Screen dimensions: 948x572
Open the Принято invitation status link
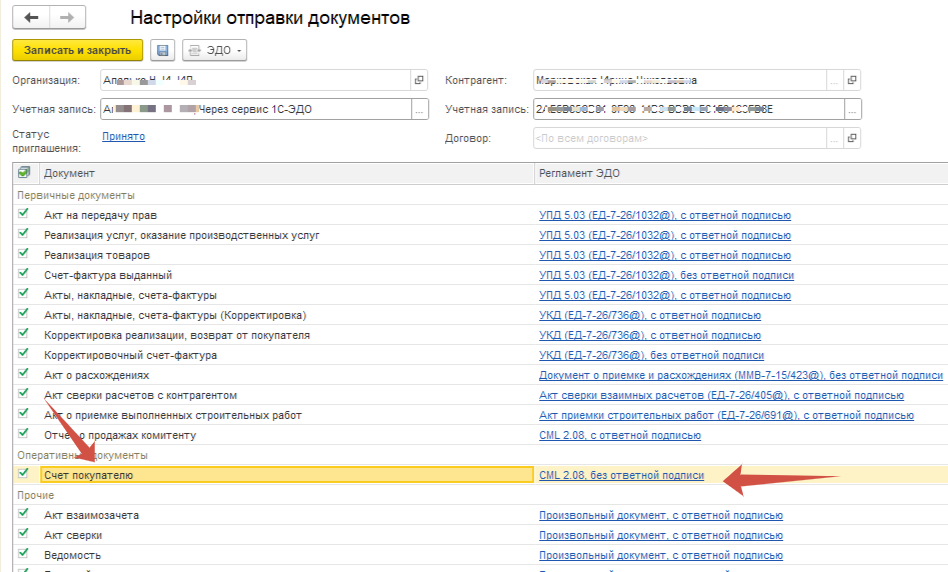point(123,136)
